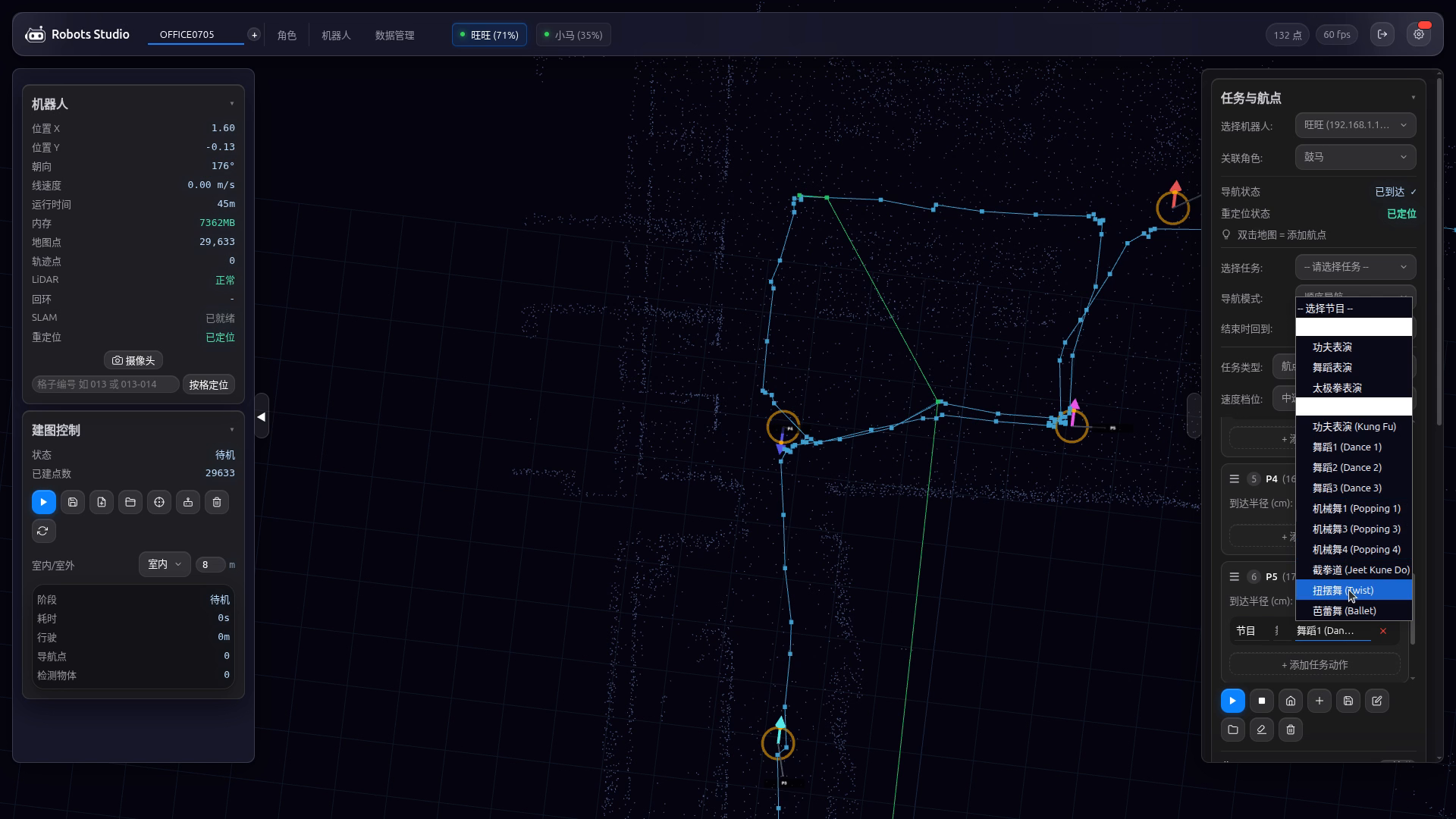Select the OFFICE0705 tab
Screen dimensions: 1456x819
[196, 34]
